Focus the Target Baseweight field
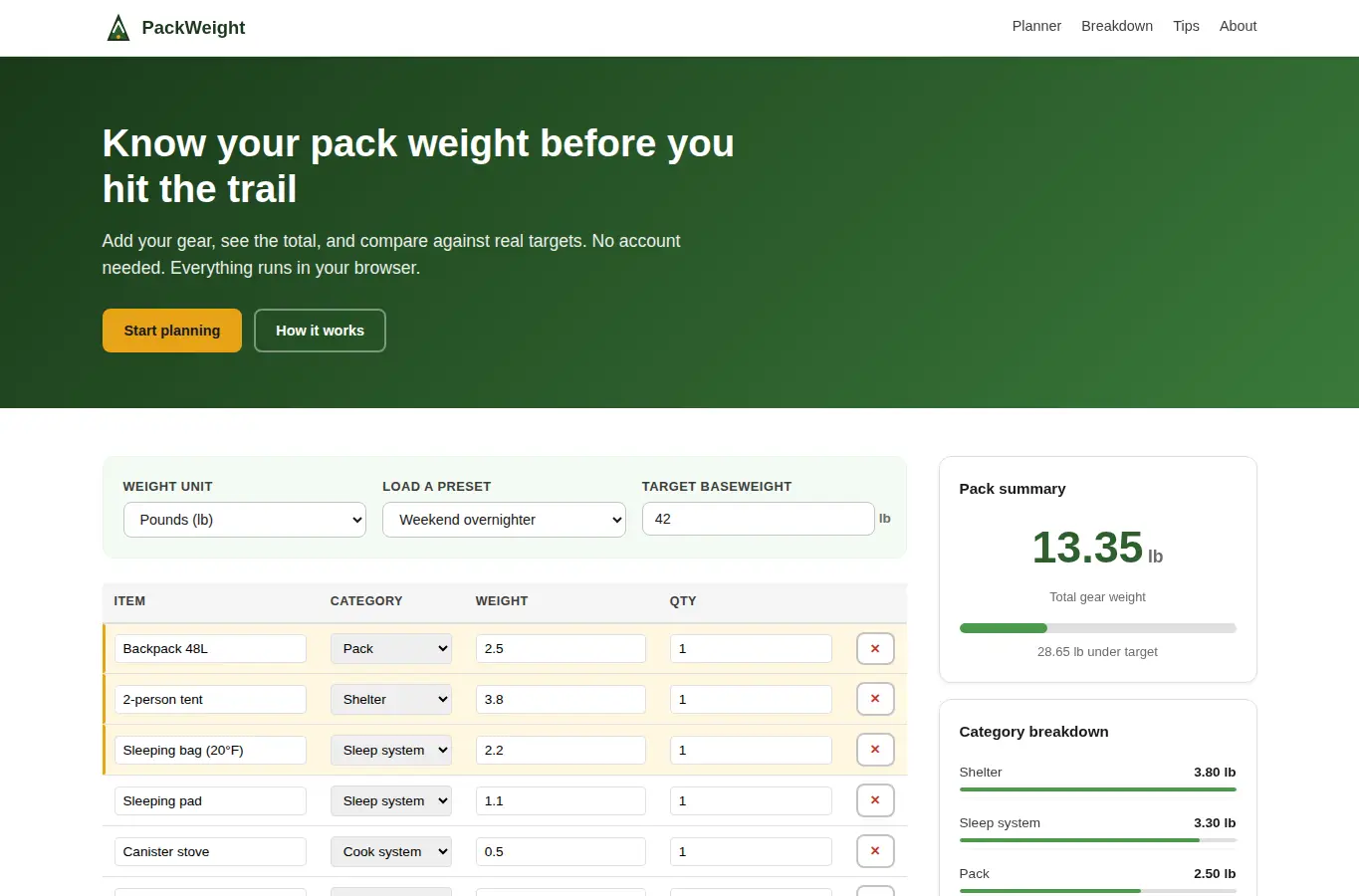Viewport: 1359px width, 896px height. (758, 519)
